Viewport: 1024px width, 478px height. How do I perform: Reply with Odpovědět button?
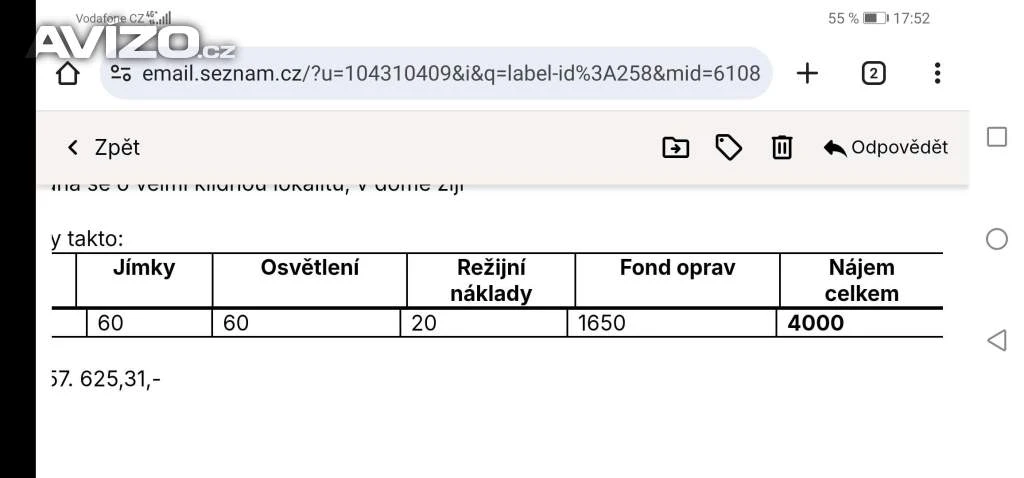[885, 148]
